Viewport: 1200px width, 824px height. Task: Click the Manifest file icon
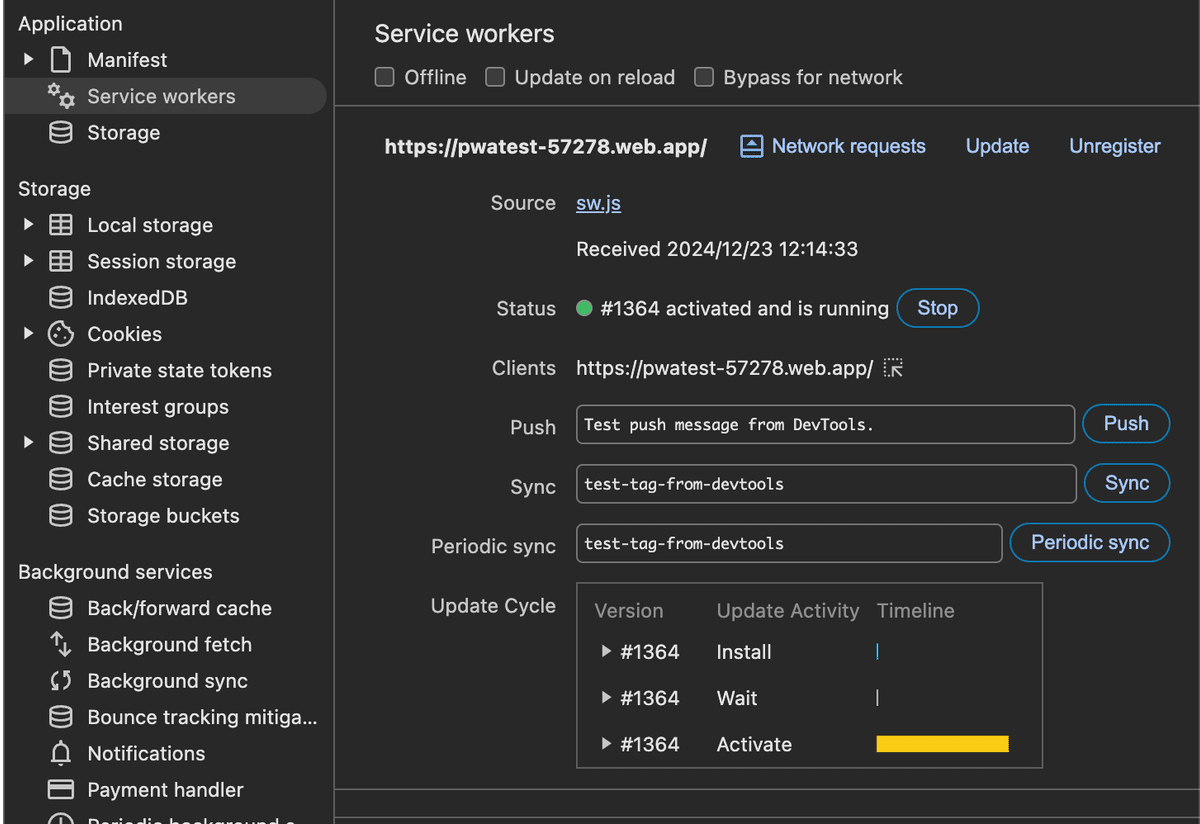click(61, 60)
